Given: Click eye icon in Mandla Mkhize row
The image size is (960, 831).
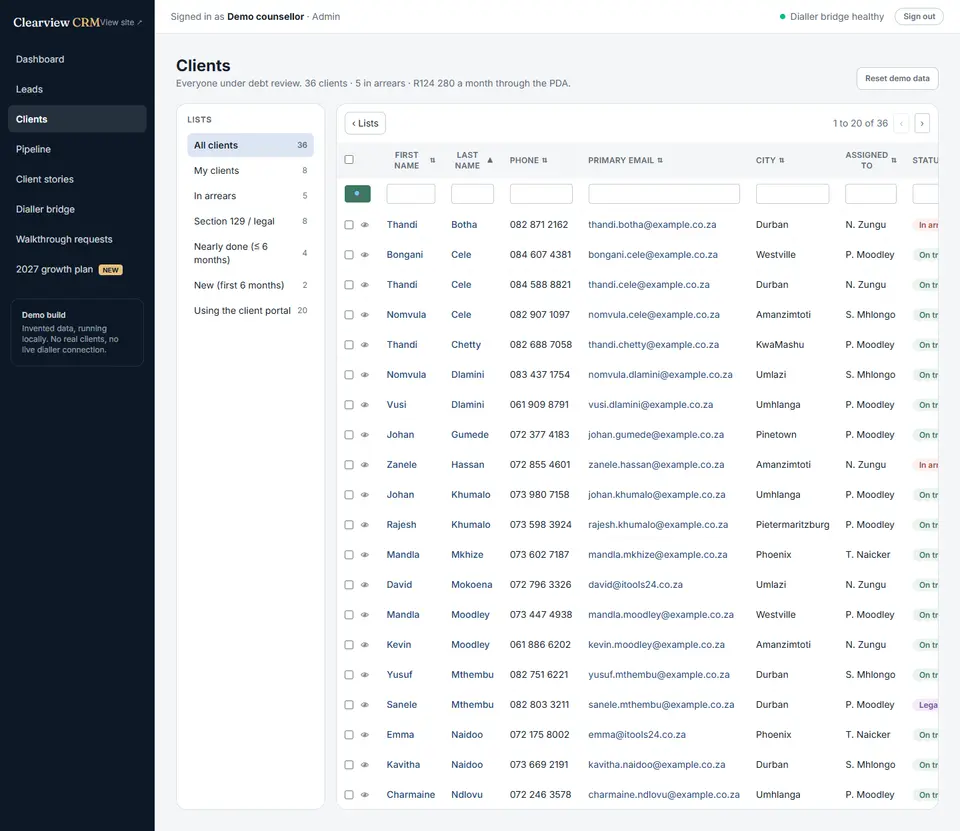Looking at the screenshot, I should tap(365, 555).
